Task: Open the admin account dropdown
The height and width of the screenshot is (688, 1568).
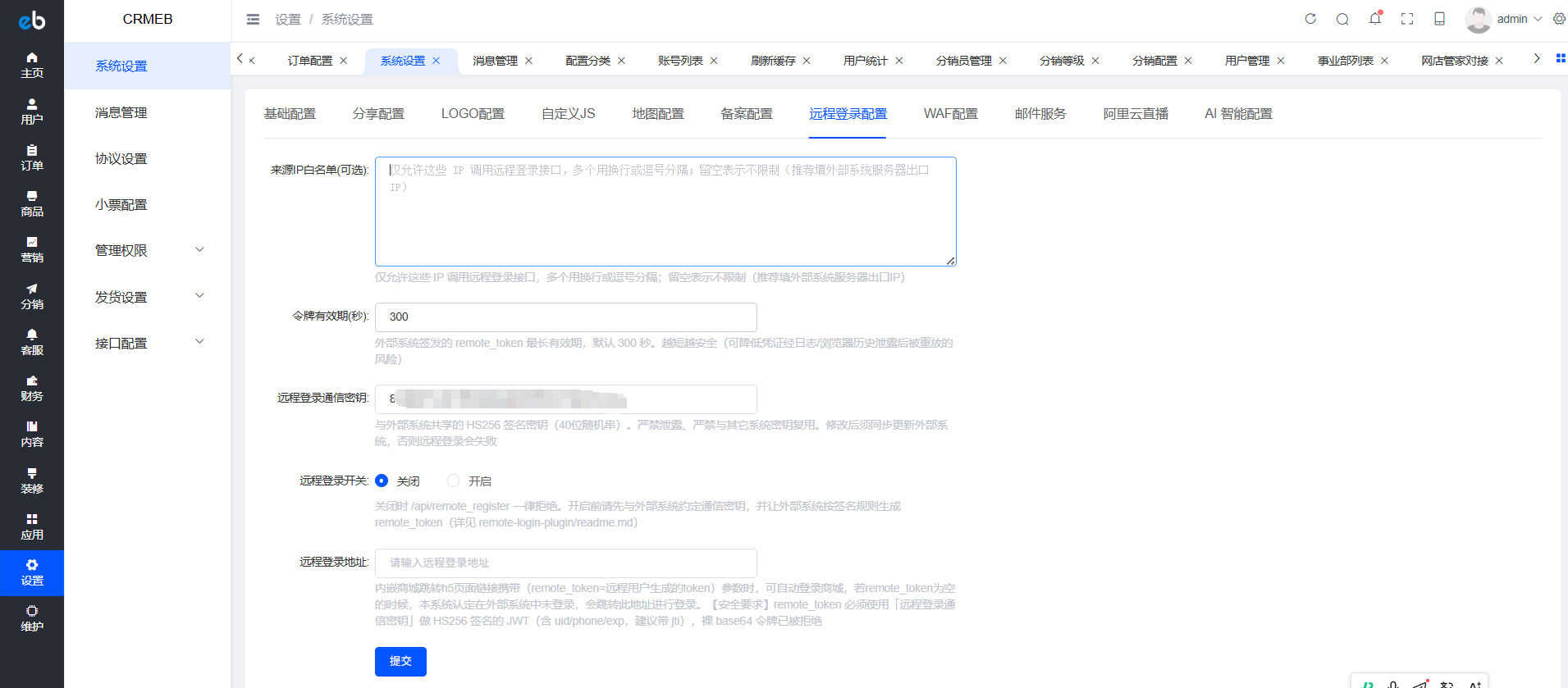Action: (x=1503, y=19)
